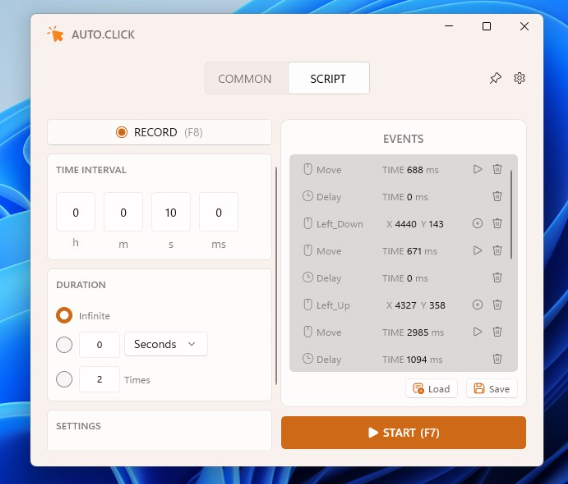Delete the Left_Up event

497,305
